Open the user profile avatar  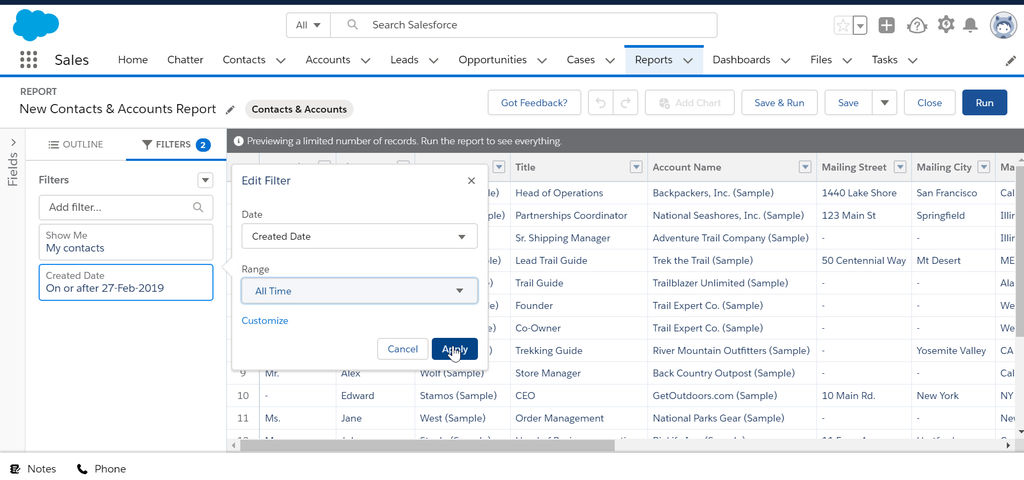click(1003, 25)
